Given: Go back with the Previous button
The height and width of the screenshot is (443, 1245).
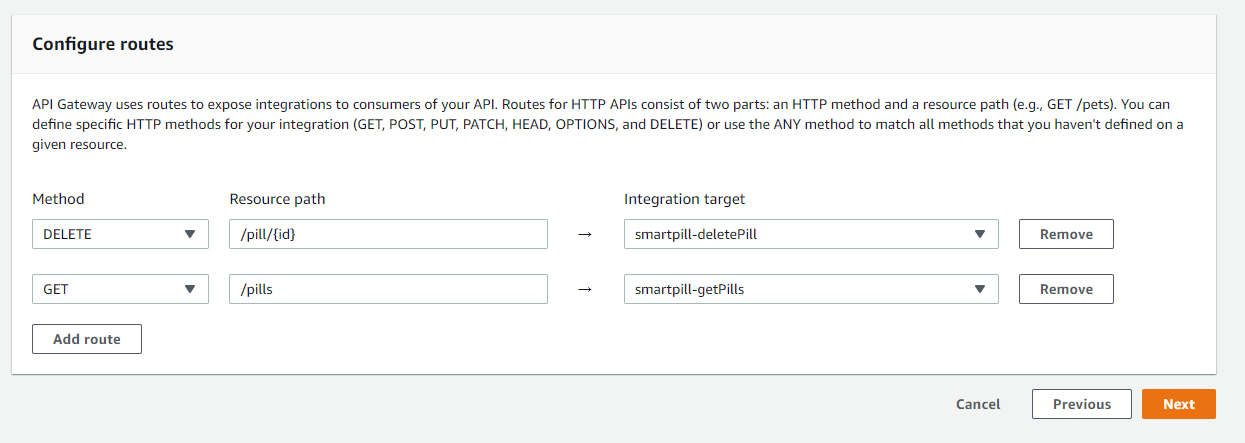Looking at the screenshot, I should [x=1082, y=404].
